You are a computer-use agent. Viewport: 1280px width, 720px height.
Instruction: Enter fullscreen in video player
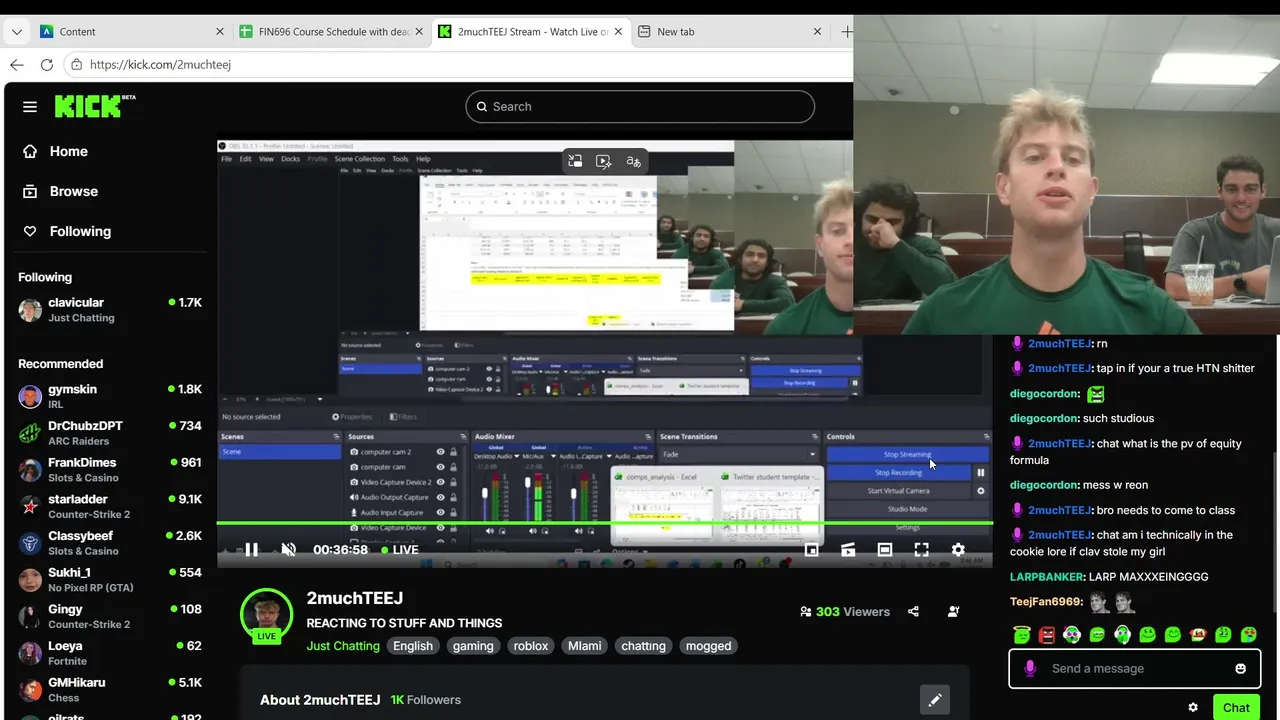tap(921, 549)
